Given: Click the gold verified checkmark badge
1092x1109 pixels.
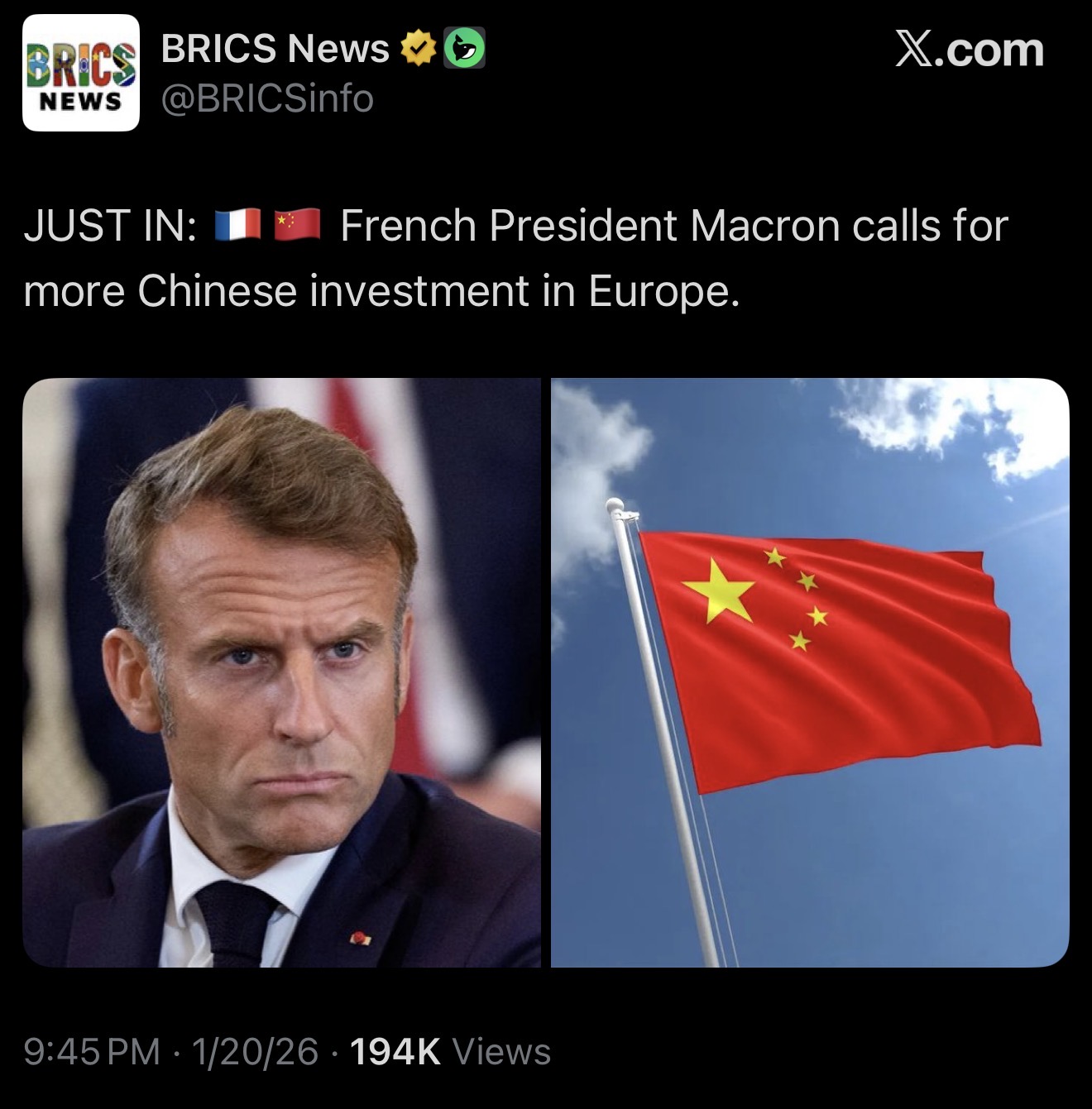Looking at the screenshot, I should point(418,49).
